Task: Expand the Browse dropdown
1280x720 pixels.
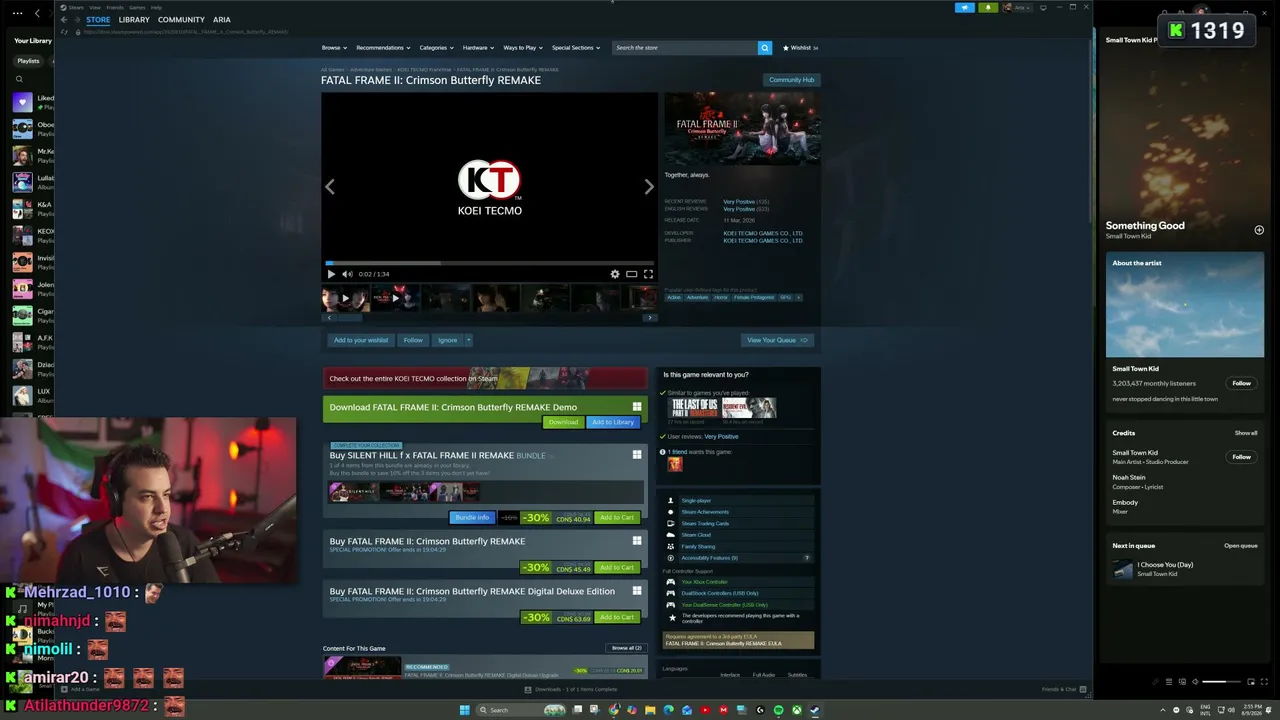Action: tap(334, 48)
